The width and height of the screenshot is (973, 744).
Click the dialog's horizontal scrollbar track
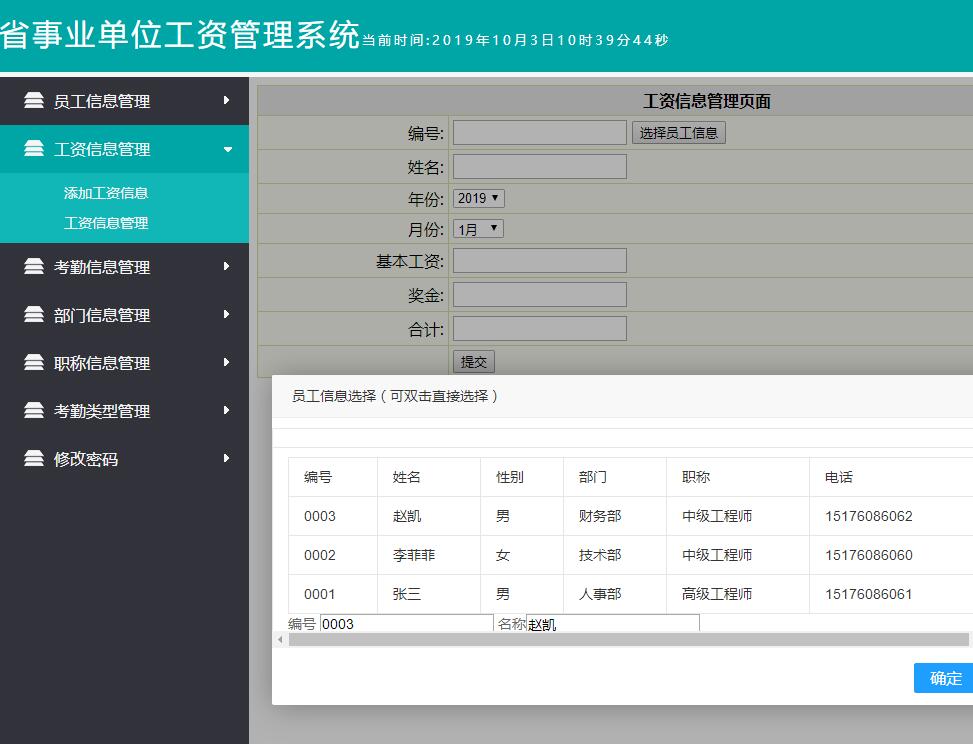(x=628, y=640)
